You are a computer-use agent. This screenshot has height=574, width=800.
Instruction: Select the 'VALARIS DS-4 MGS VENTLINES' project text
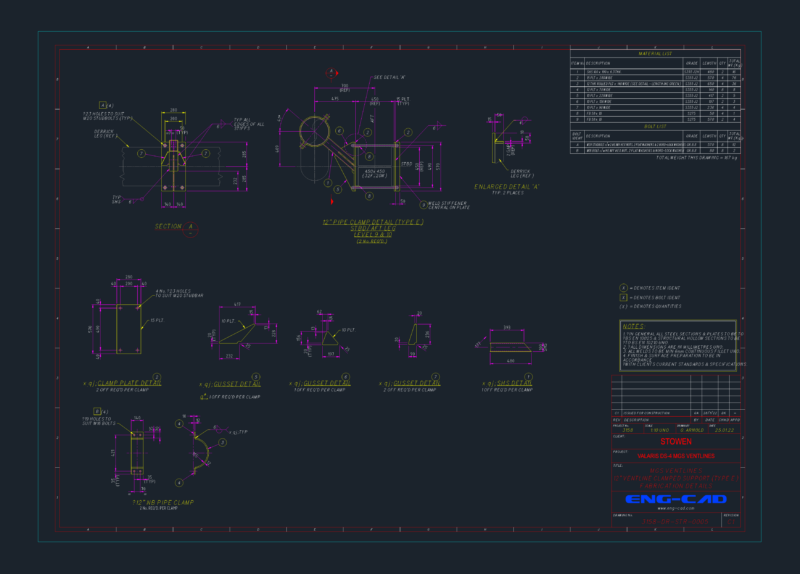676,456
